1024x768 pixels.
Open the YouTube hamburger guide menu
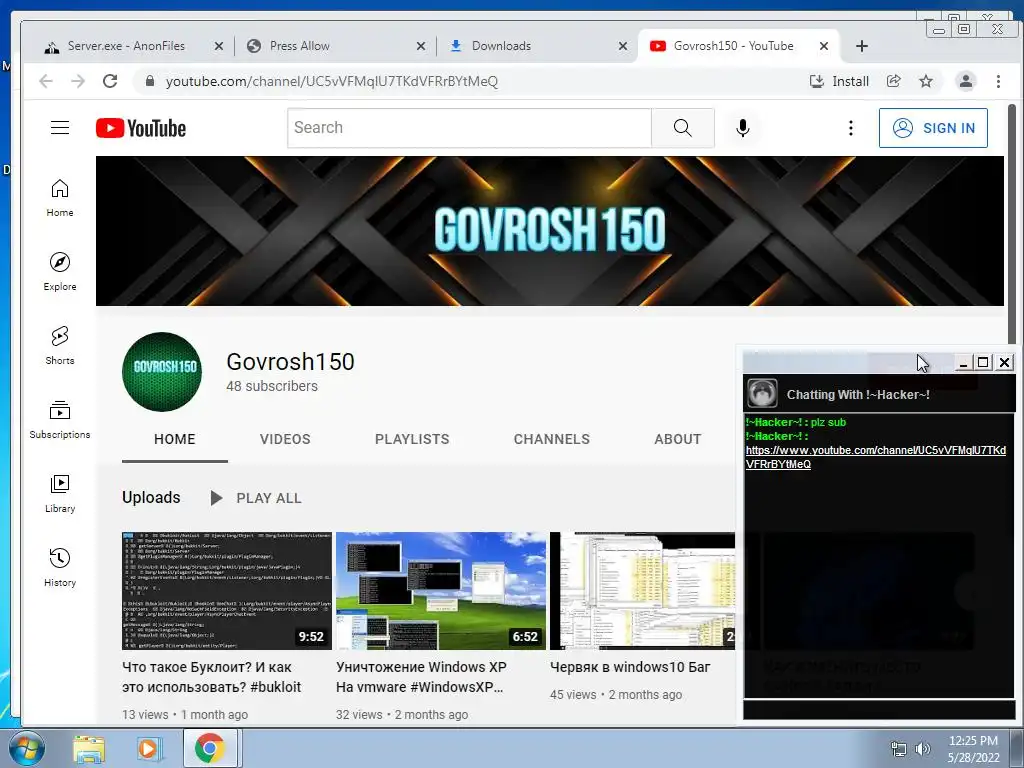point(60,127)
